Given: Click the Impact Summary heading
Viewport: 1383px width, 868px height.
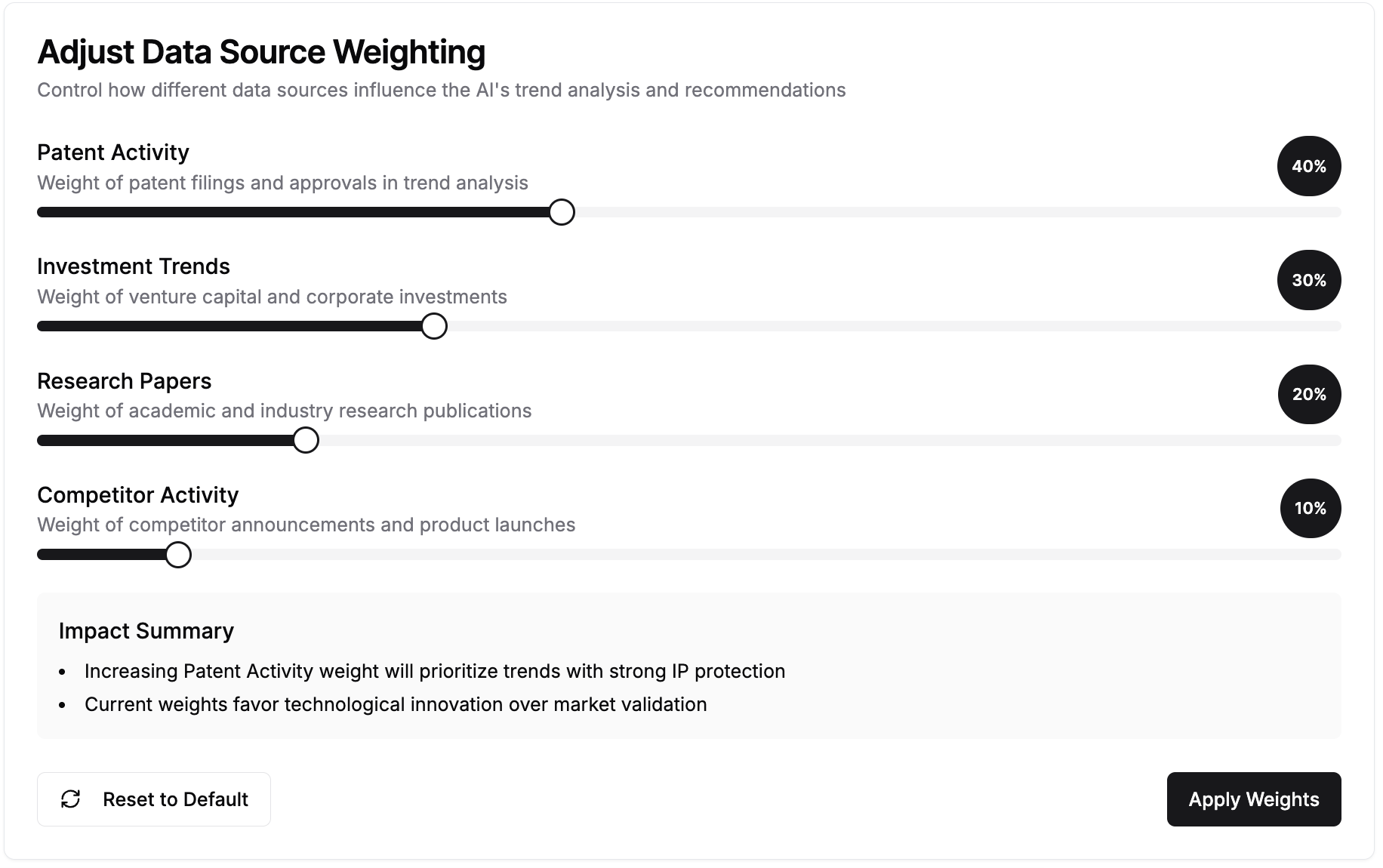Looking at the screenshot, I should (146, 631).
